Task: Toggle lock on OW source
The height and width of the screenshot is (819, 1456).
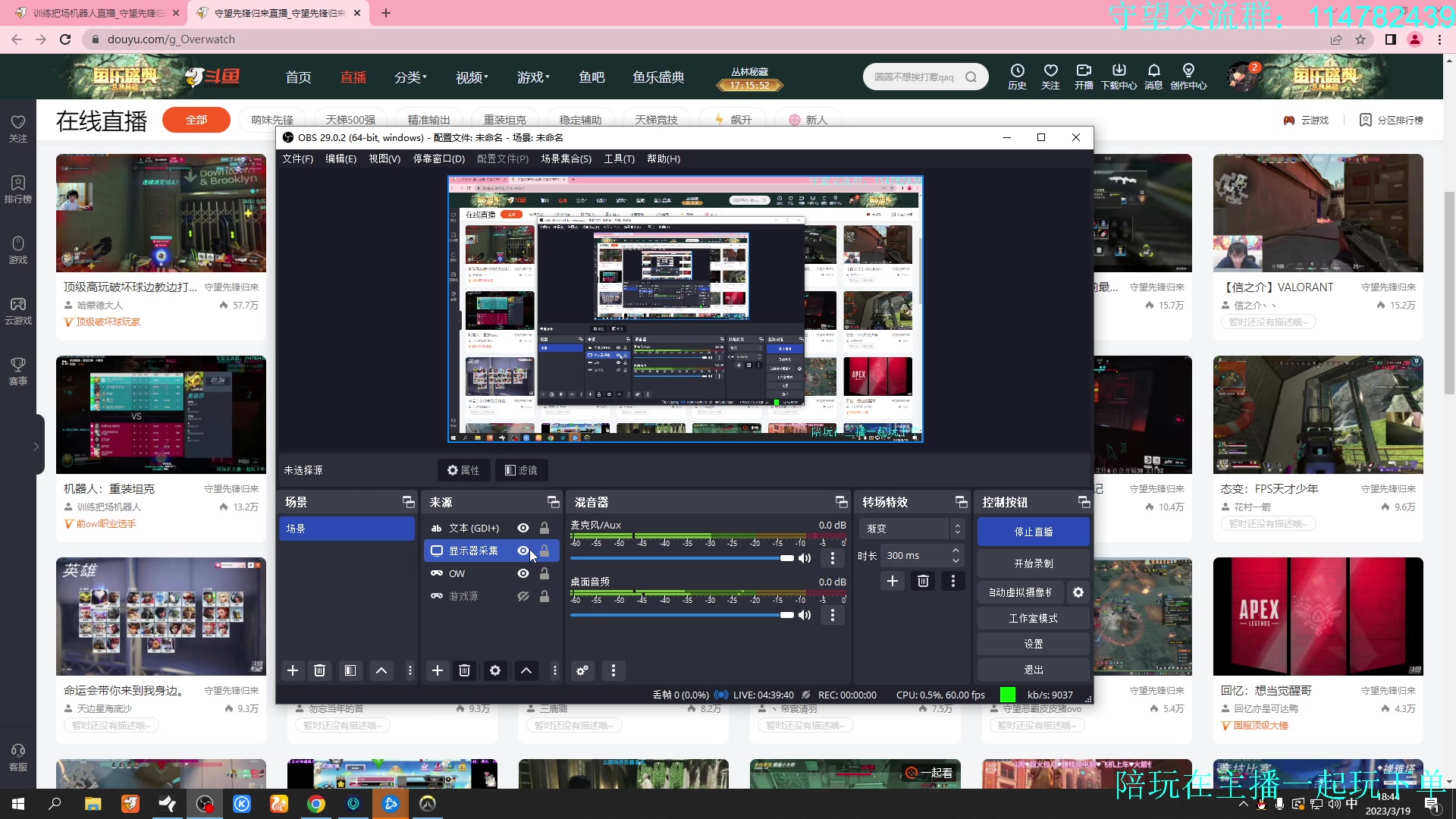Action: (544, 573)
